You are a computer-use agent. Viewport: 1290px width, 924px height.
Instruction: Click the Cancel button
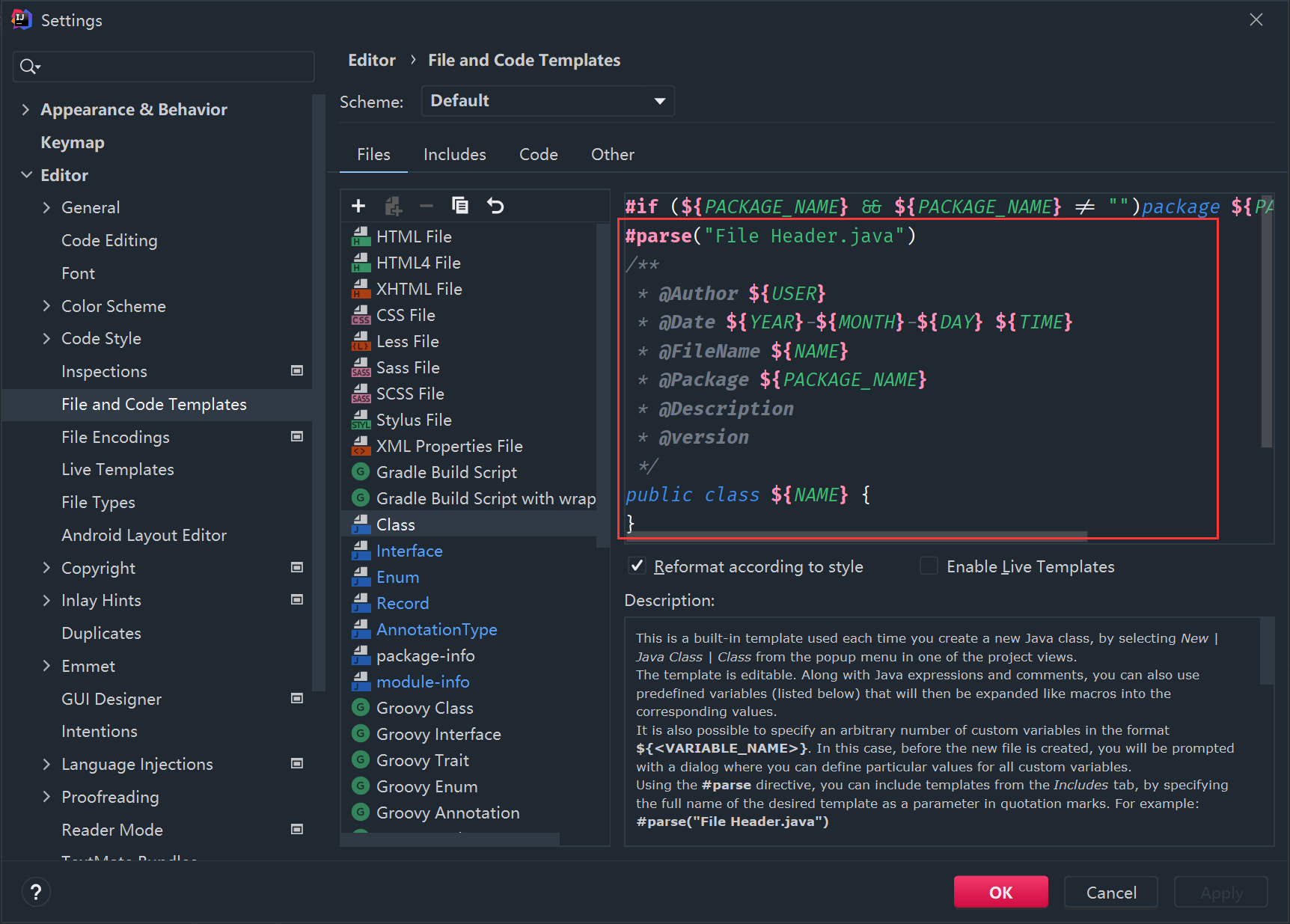(x=1111, y=892)
